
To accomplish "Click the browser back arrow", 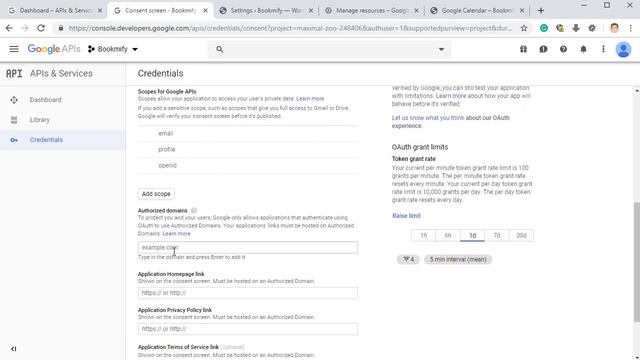I will point(9,28).
